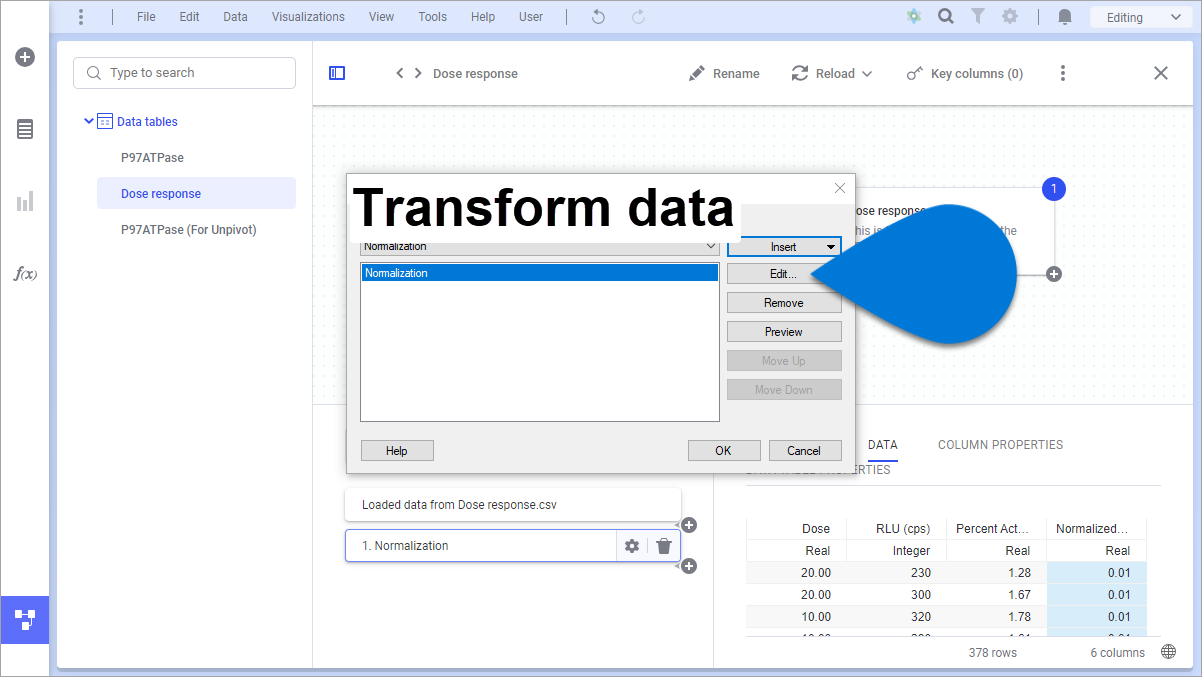Click the Loaded data from Dose response.csv step

click(513, 505)
